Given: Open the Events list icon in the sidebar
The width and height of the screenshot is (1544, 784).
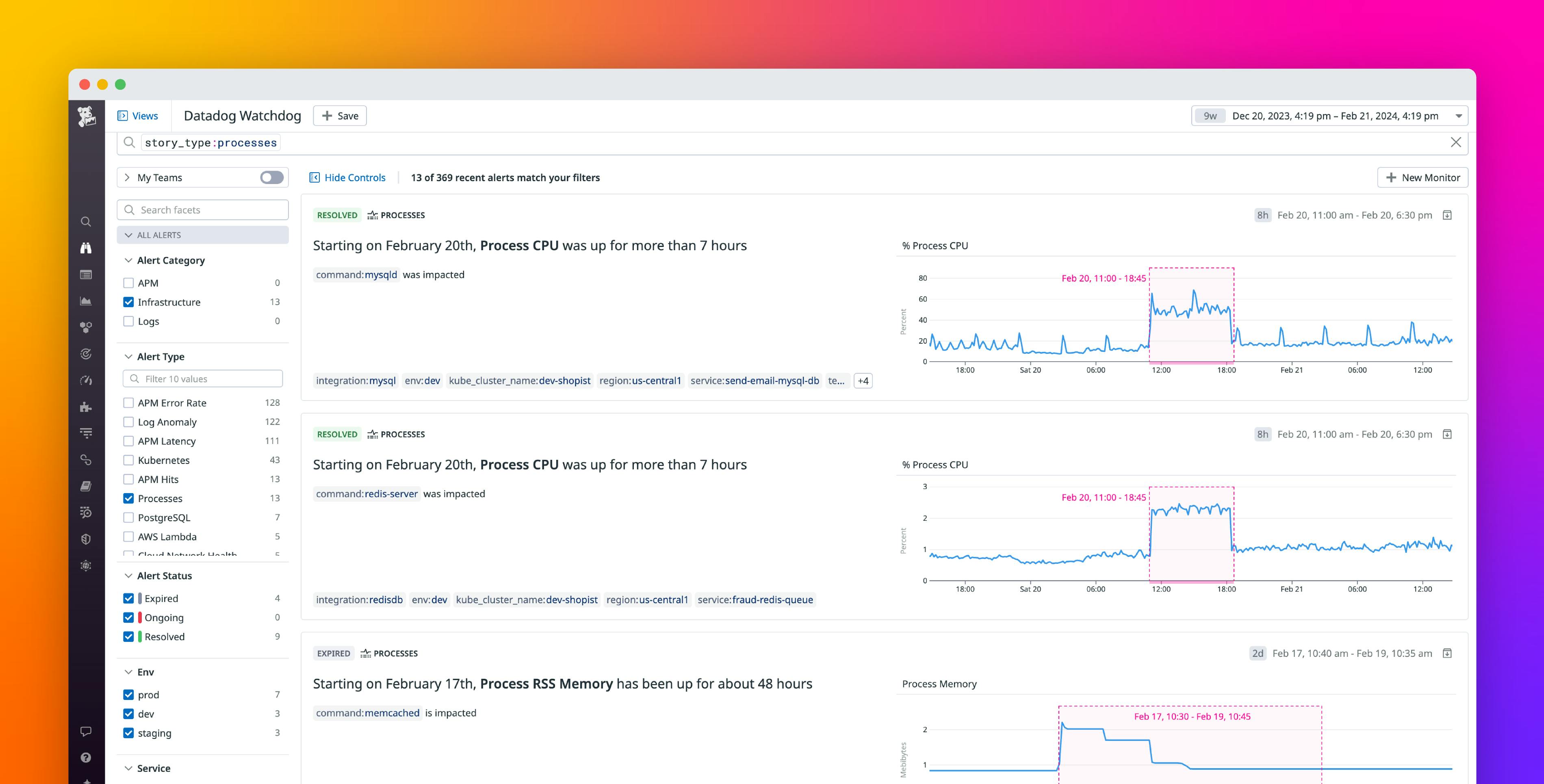Looking at the screenshot, I should pyautogui.click(x=86, y=275).
